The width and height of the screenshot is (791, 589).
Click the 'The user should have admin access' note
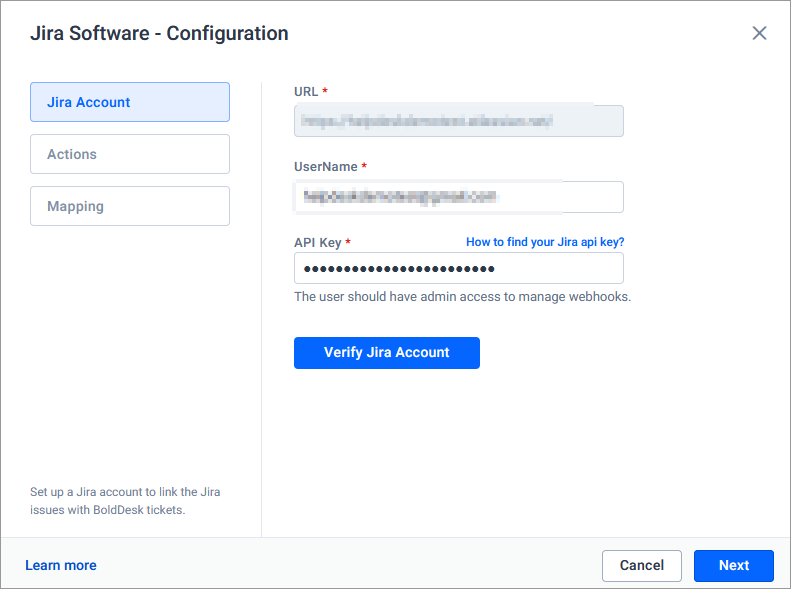(x=463, y=297)
